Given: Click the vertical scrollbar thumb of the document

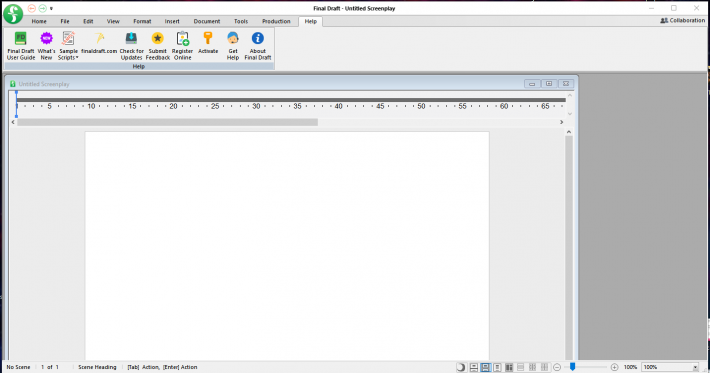Looking at the screenshot, I should coord(569,247).
